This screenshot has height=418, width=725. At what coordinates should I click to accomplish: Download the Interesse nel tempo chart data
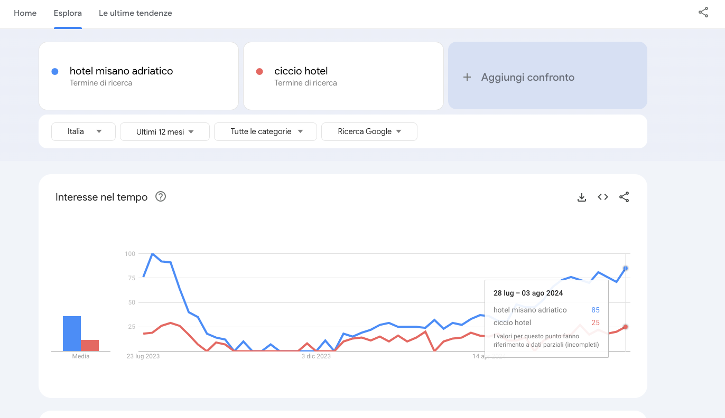[581, 197]
